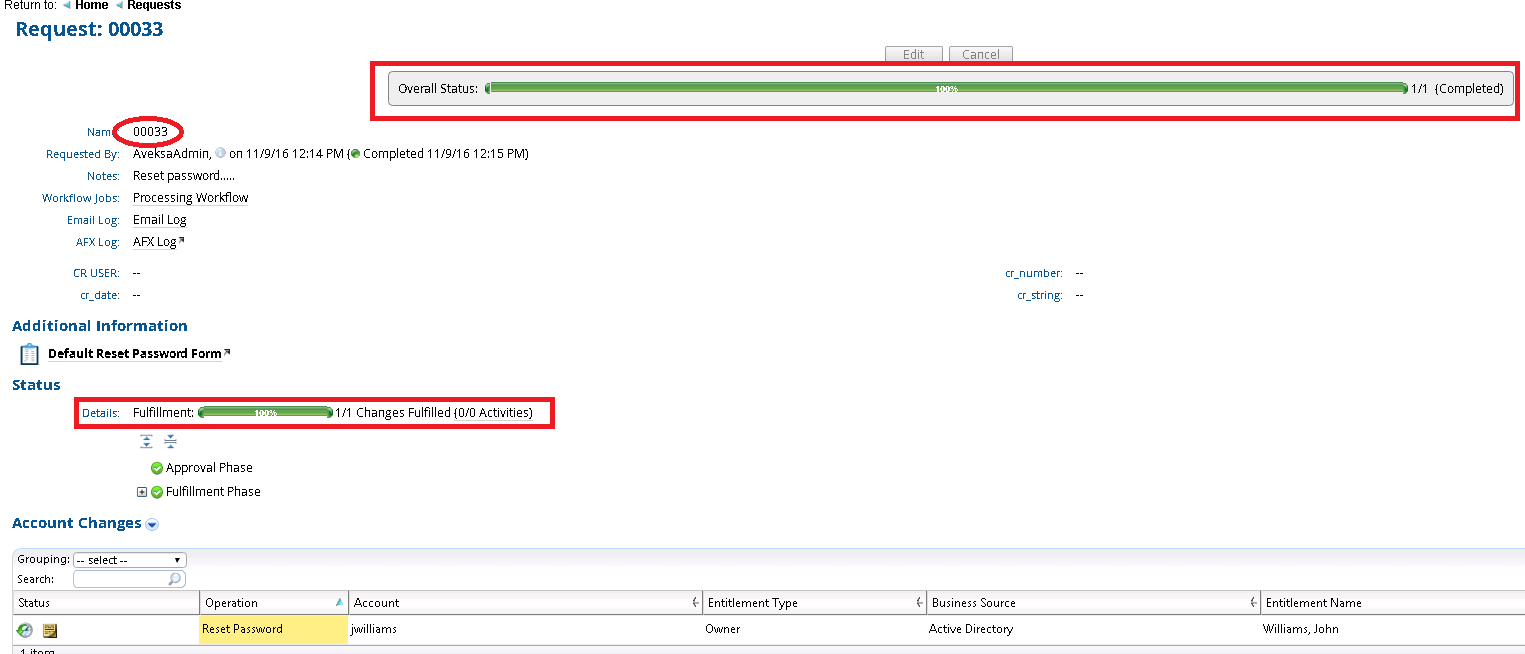Viewport: 1525px width, 654px height.
Task: Click the magnifier icon in the Search box
Action: (x=175, y=579)
